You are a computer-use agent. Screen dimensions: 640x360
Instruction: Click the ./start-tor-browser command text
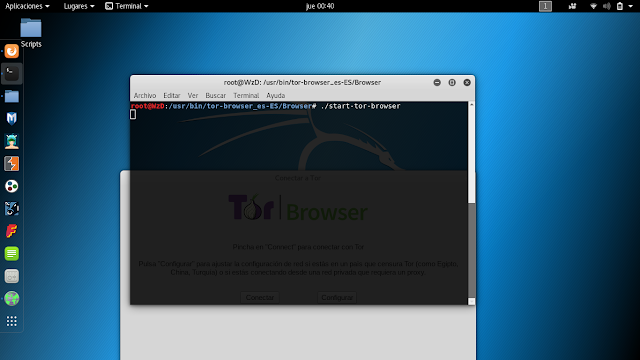(361, 106)
